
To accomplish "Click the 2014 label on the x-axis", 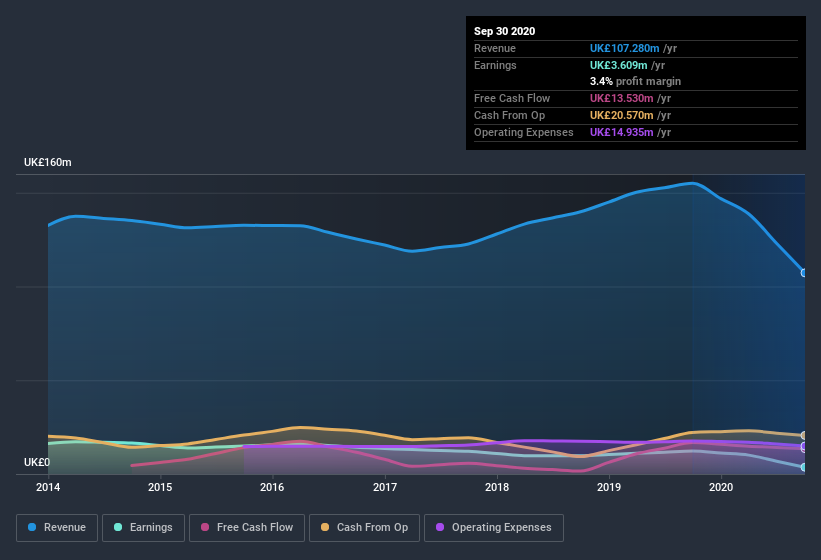I will (47, 487).
